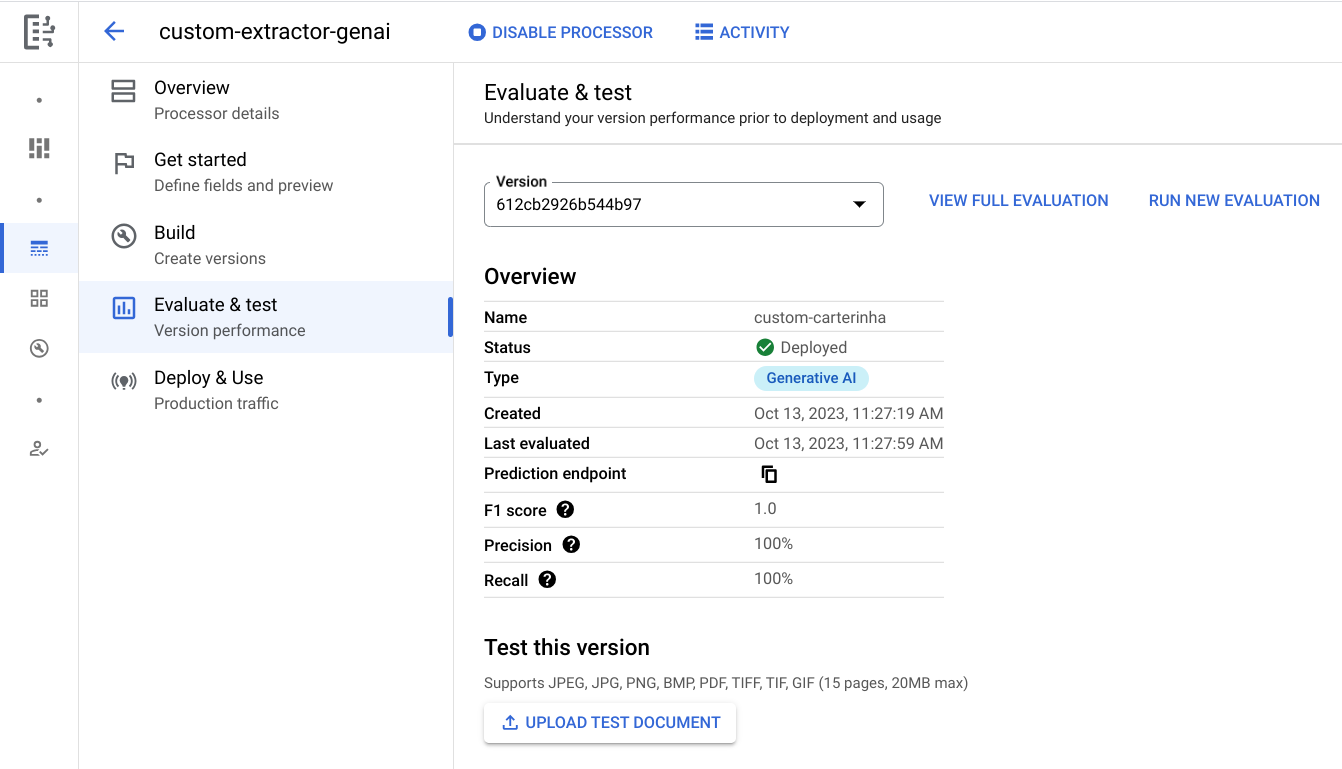Open the Get started menu item
The height and width of the screenshot is (769, 1342).
point(266,172)
